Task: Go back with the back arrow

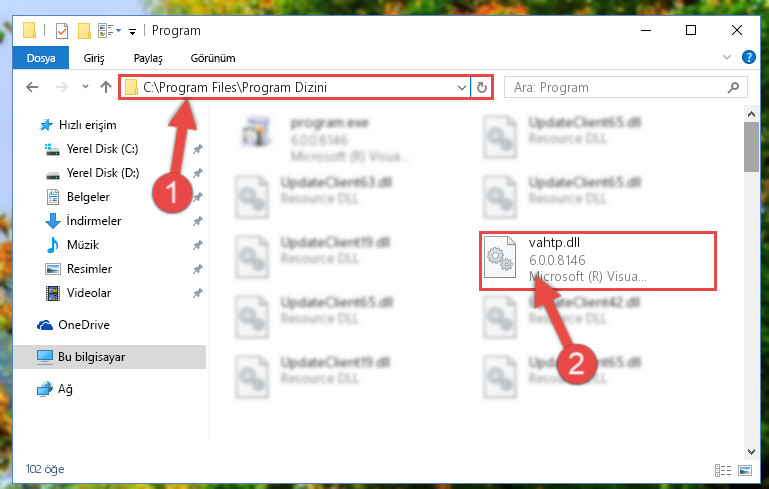Action: (32, 87)
